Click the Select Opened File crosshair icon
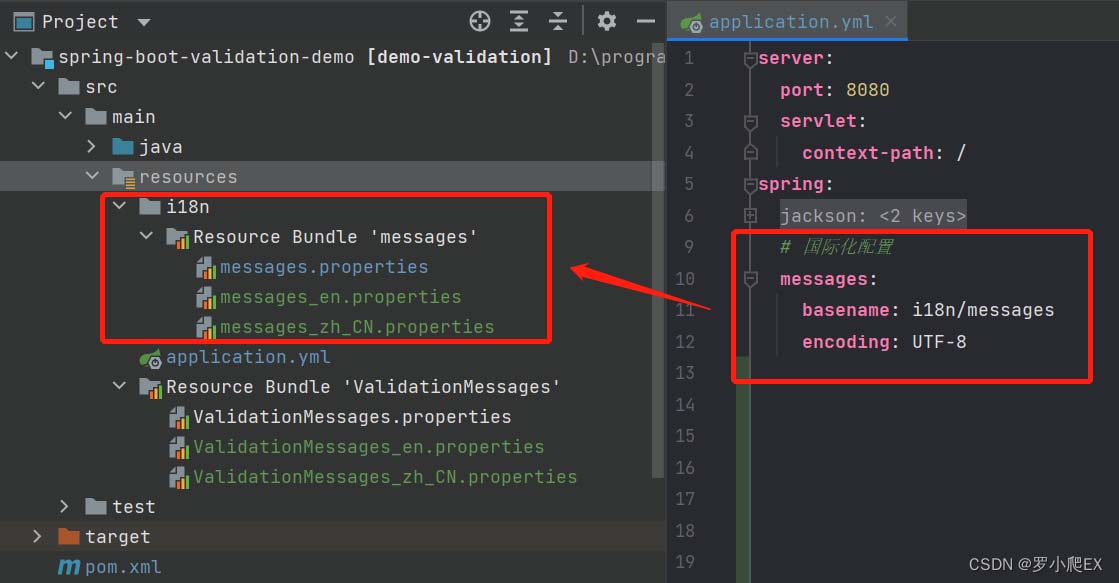Image resolution: width=1119 pixels, height=583 pixels. coord(480,21)
